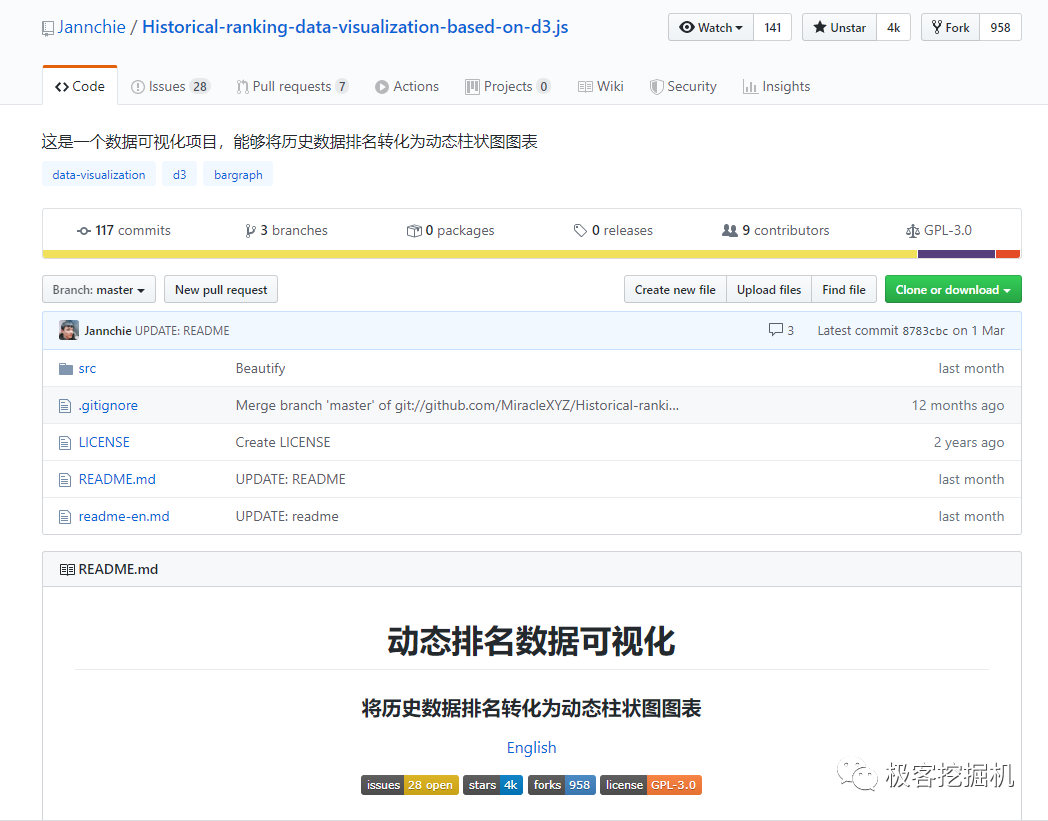Image resolution: width=1048 pixels, height=821 pixels.
Task: Open the Historical-ranking-data-visualization-based-on-d3.js repo link
Action: coord(355,27)
